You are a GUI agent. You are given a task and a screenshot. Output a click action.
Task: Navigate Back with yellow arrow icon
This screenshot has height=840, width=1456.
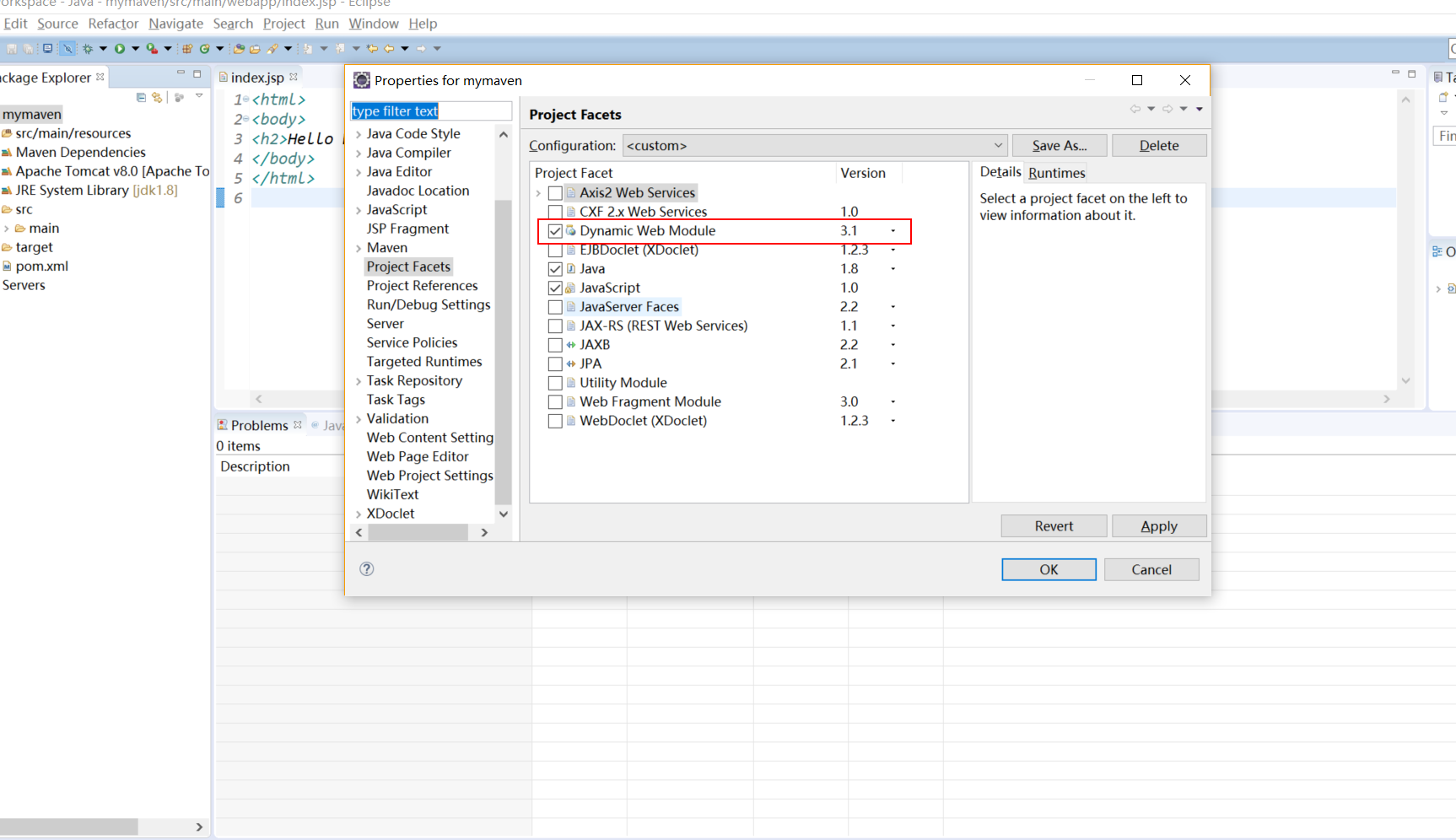click(x=389, y=48)
